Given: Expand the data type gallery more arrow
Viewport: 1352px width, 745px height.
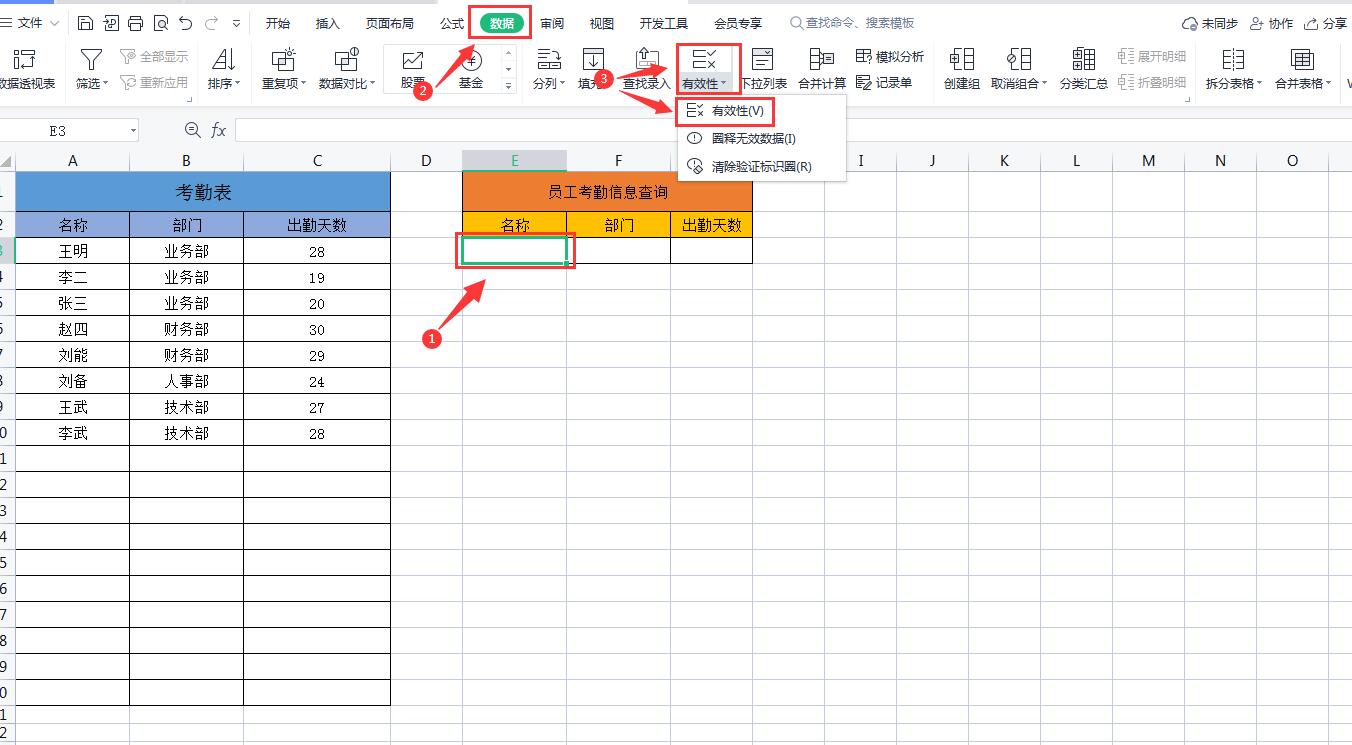Looking at the screenshot, I should pos(508,87).
